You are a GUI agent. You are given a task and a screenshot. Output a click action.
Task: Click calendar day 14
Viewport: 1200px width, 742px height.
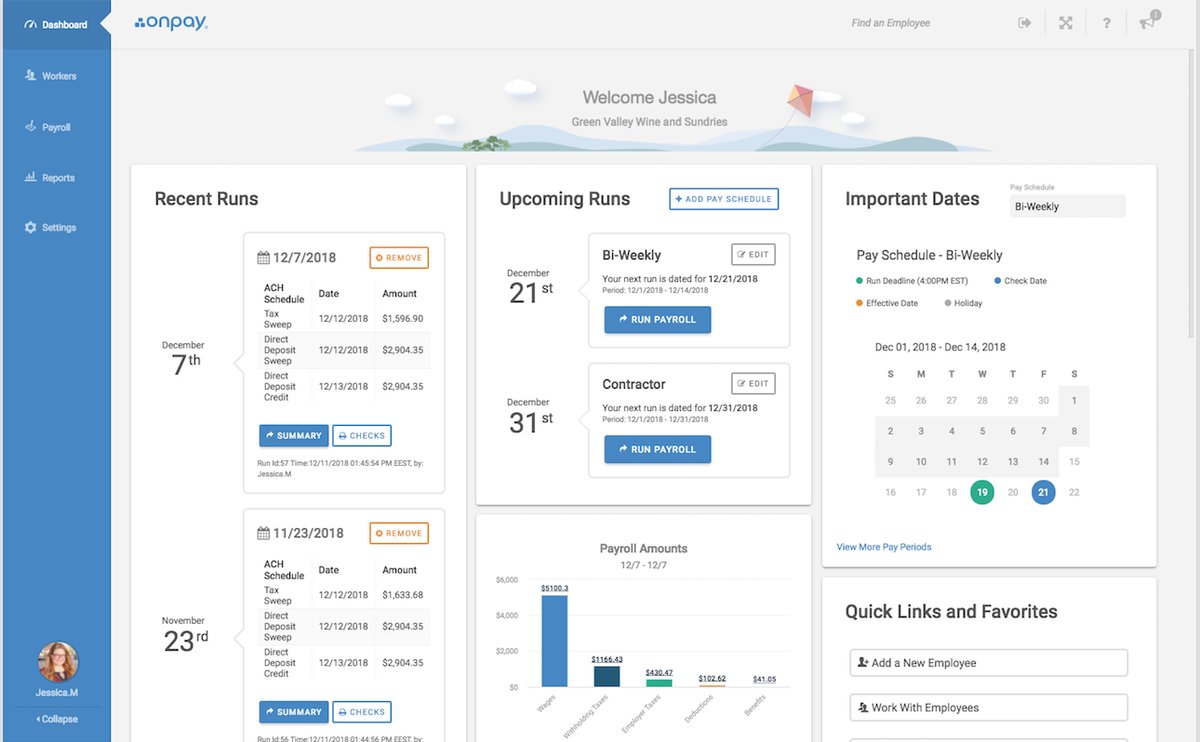(1043, 462)
